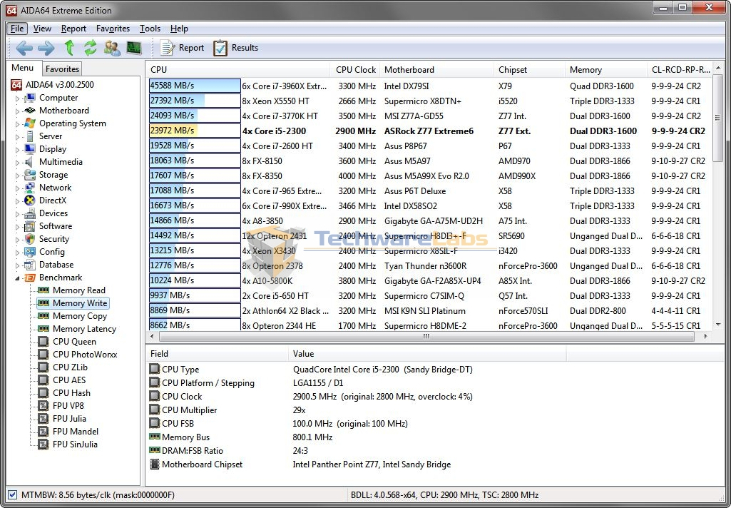Select the Config tree icon

[30, 252]
